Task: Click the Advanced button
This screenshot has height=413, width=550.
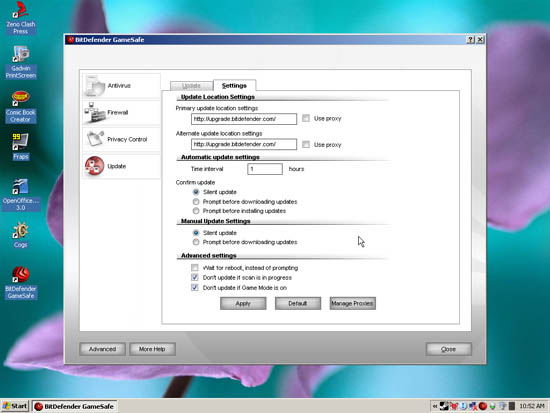Action: (x=102, y=349)
